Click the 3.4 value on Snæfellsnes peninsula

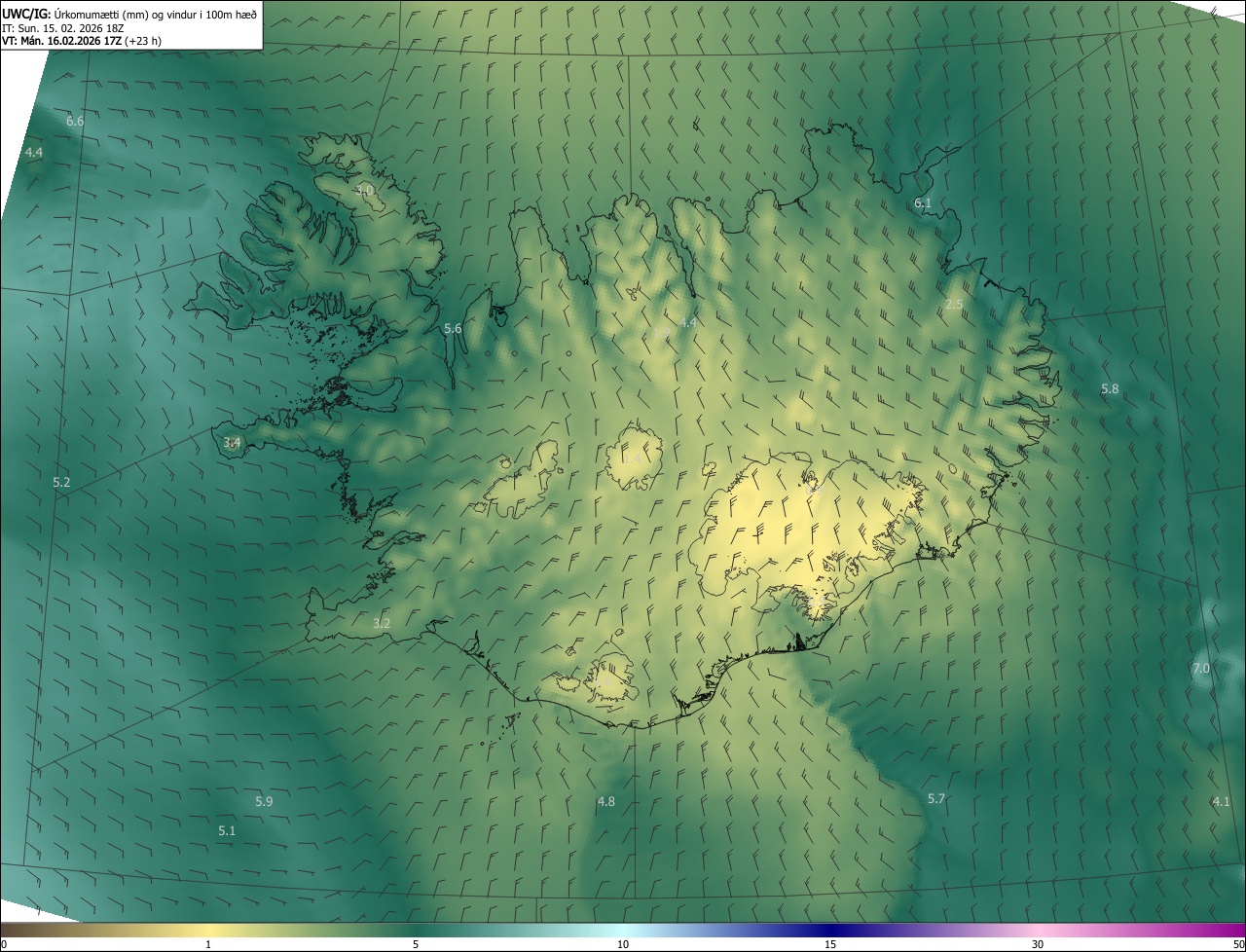(232, 443)
